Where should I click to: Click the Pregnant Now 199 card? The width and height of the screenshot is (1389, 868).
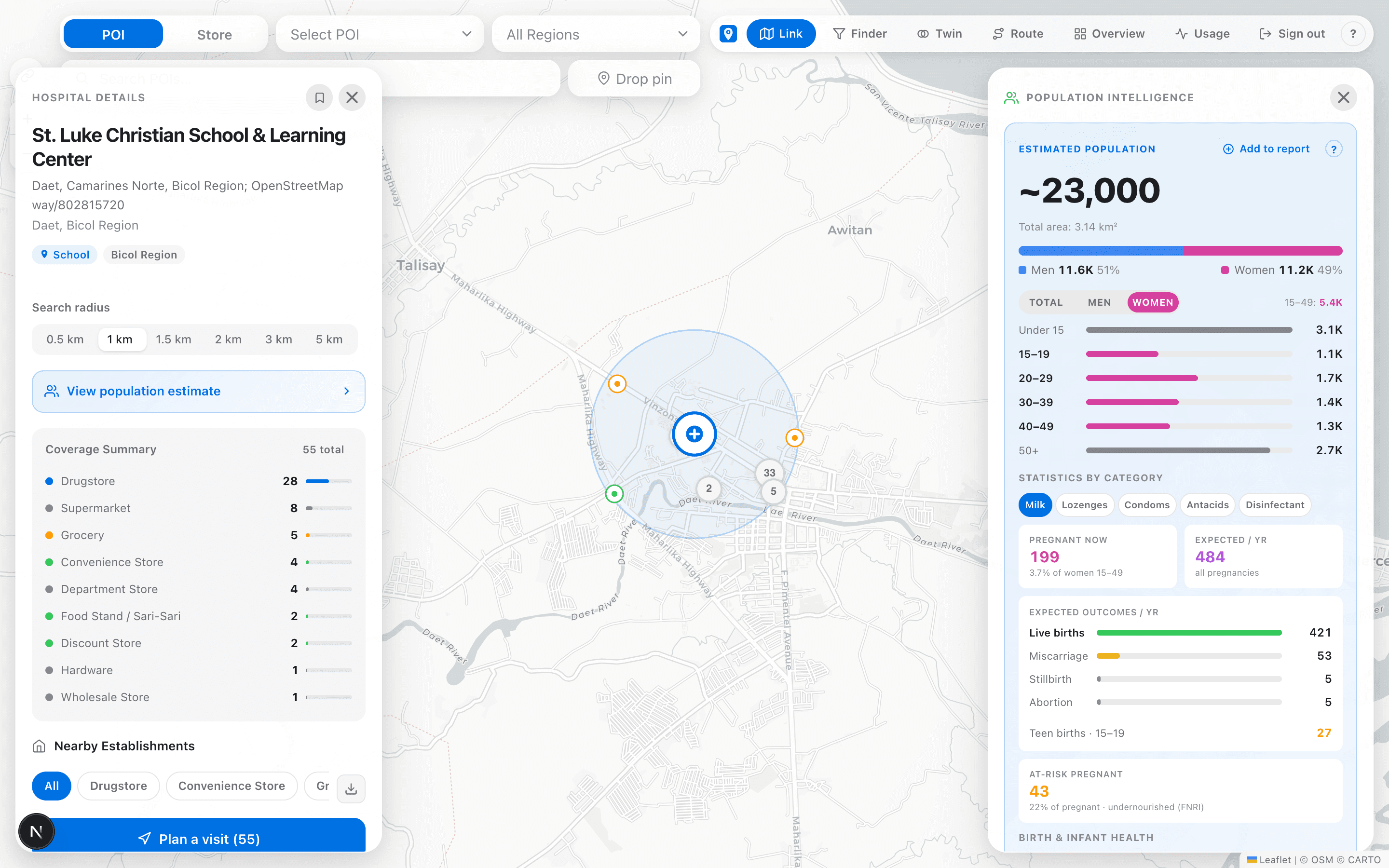1097,556
